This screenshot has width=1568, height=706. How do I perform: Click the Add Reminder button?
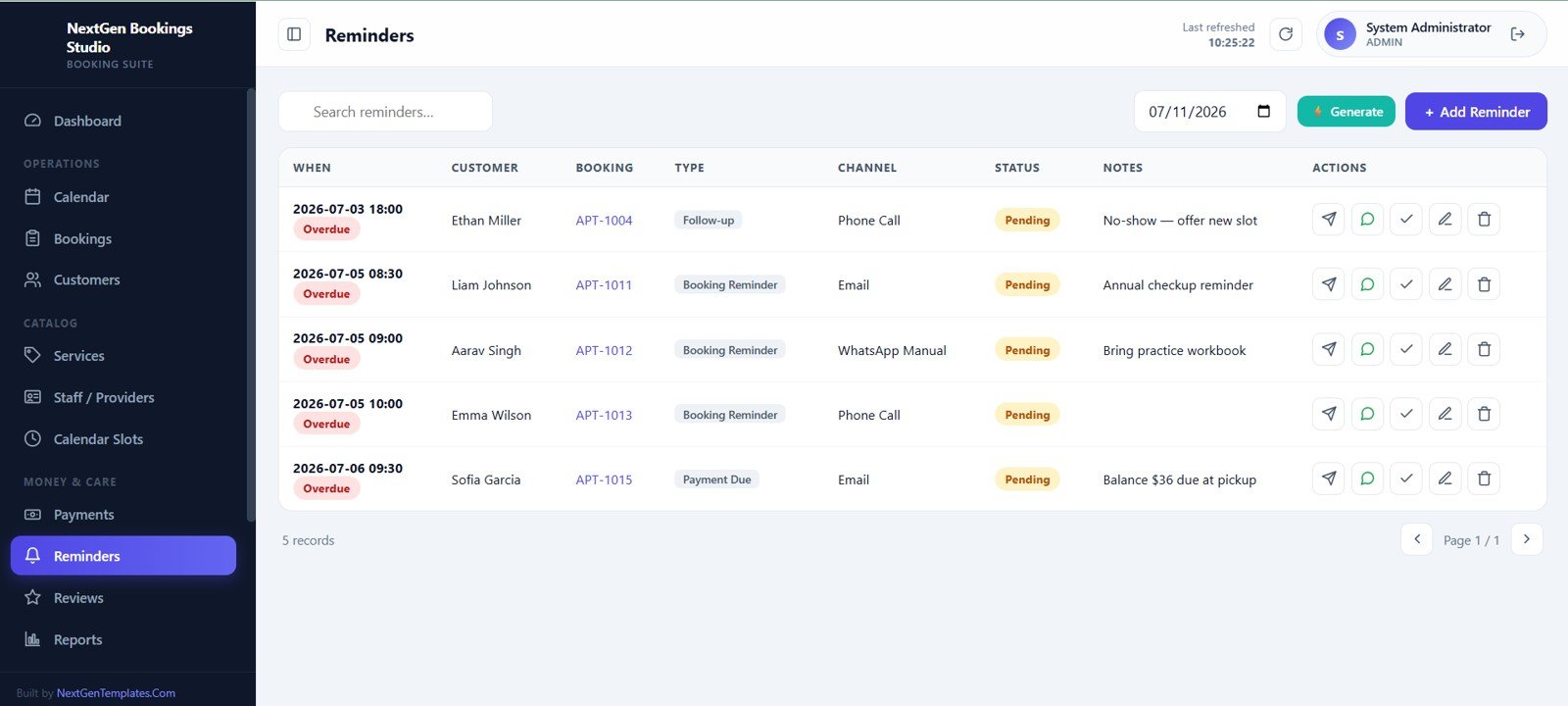click(1476, 112)
